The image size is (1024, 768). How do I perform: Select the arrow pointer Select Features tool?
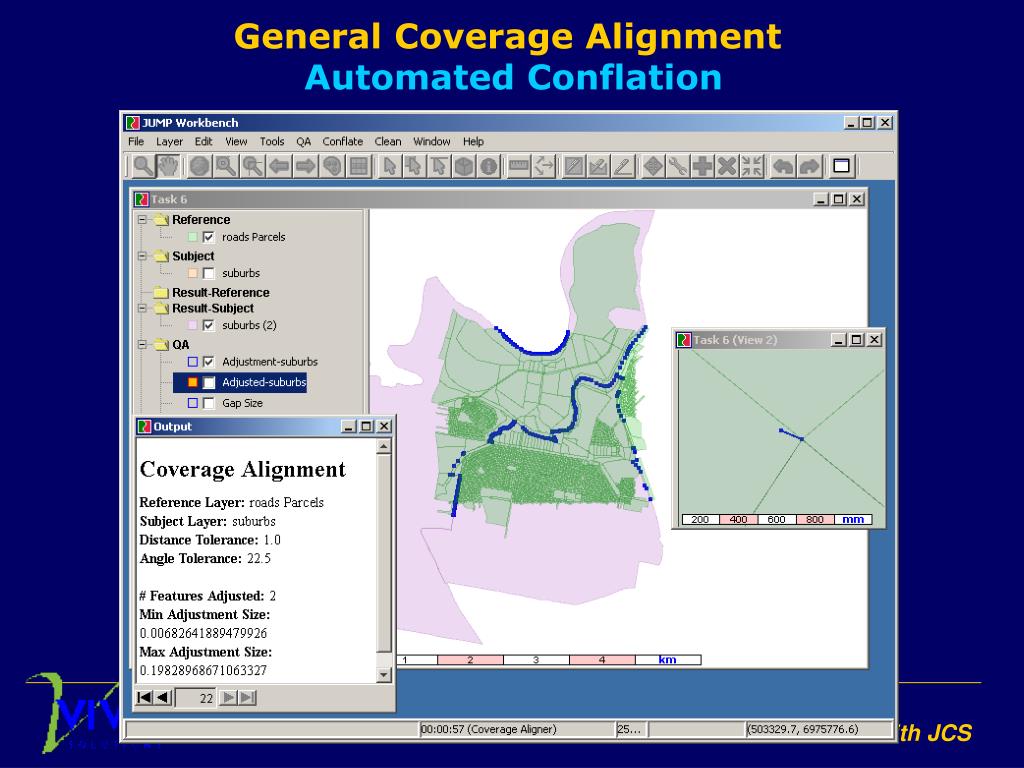pyautogui.click(x=389, y=166)
